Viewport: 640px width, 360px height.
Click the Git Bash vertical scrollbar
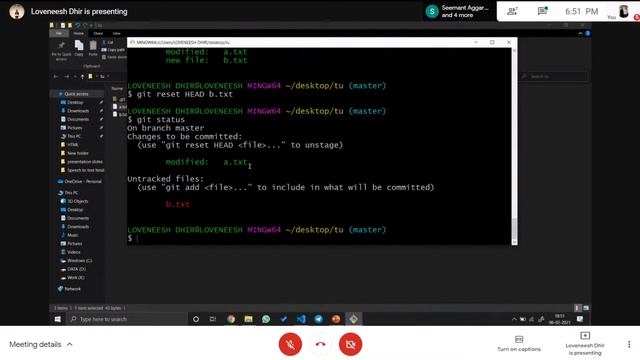514,146
